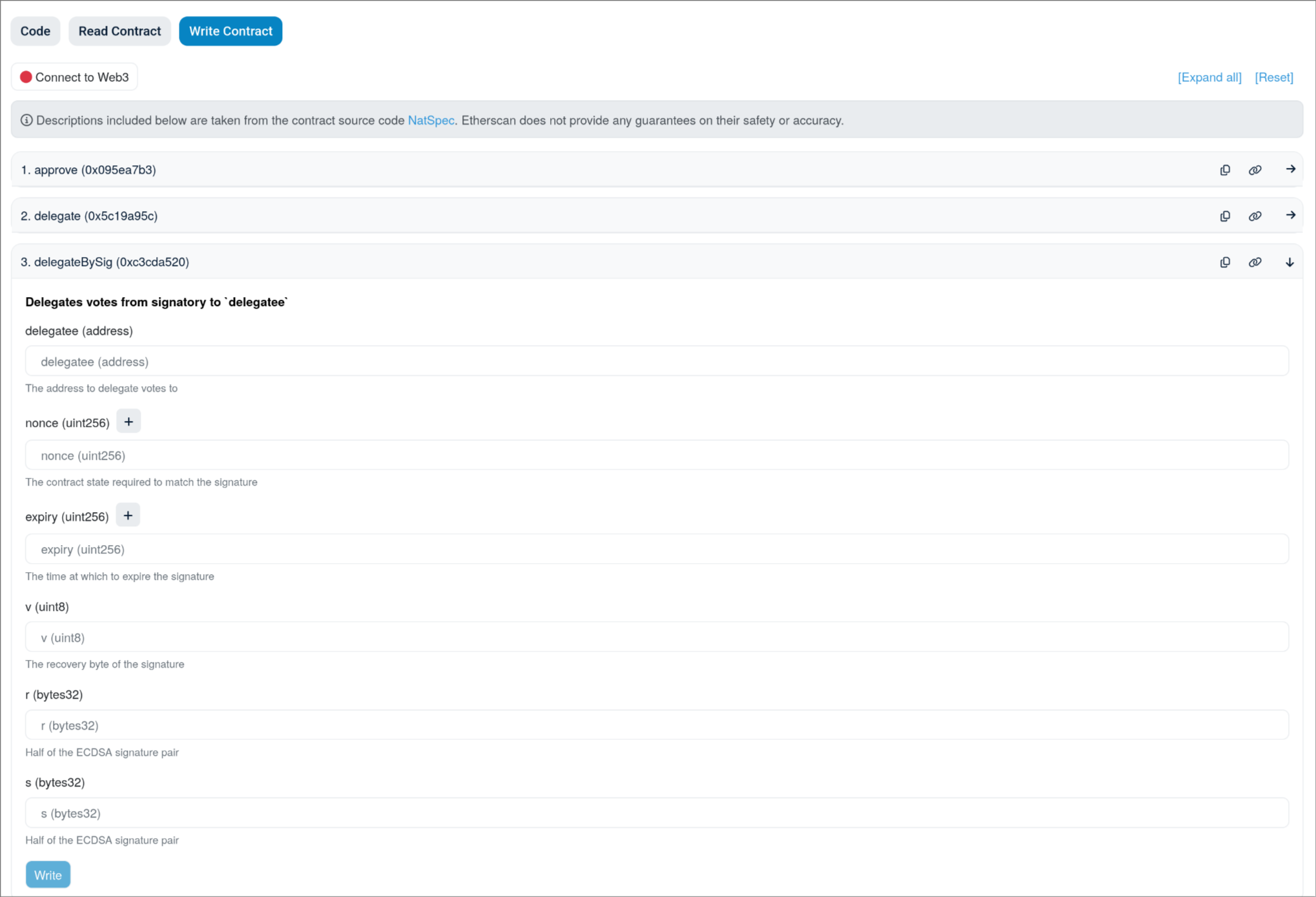Screen dimensions: 1316x897
Task: Open permalink for the delegate function
Action: pos(1255,216)
